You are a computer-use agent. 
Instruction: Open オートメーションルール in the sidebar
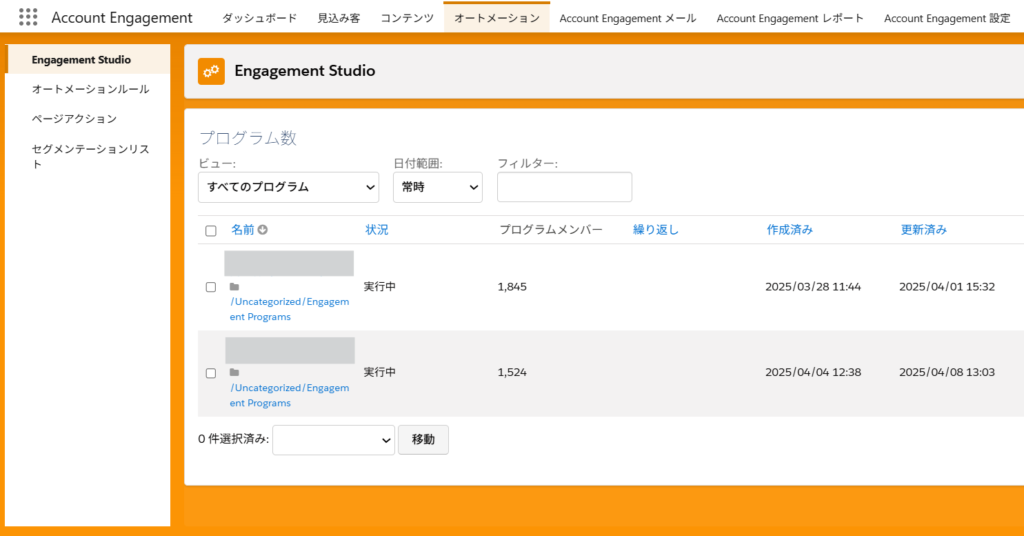pyautogui.click(x=90, y=89)
